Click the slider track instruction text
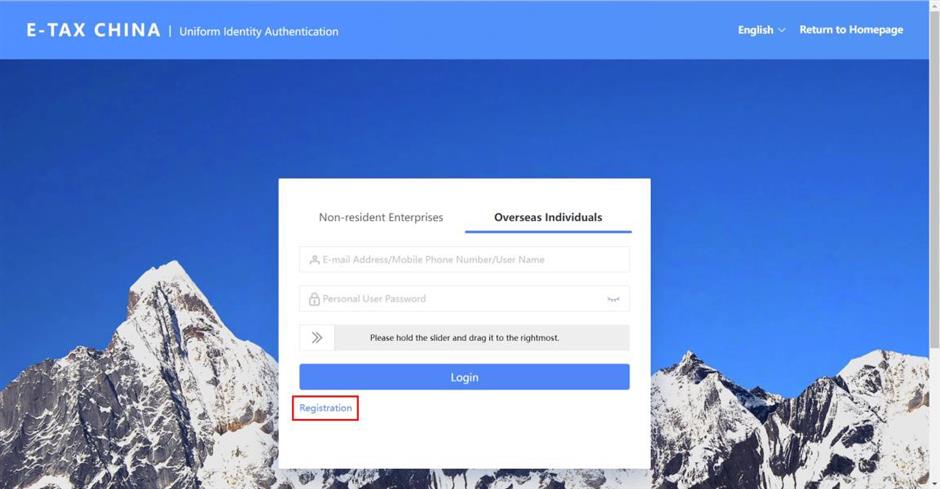Viewport: 940px width, 489px height. coord(464,338)
